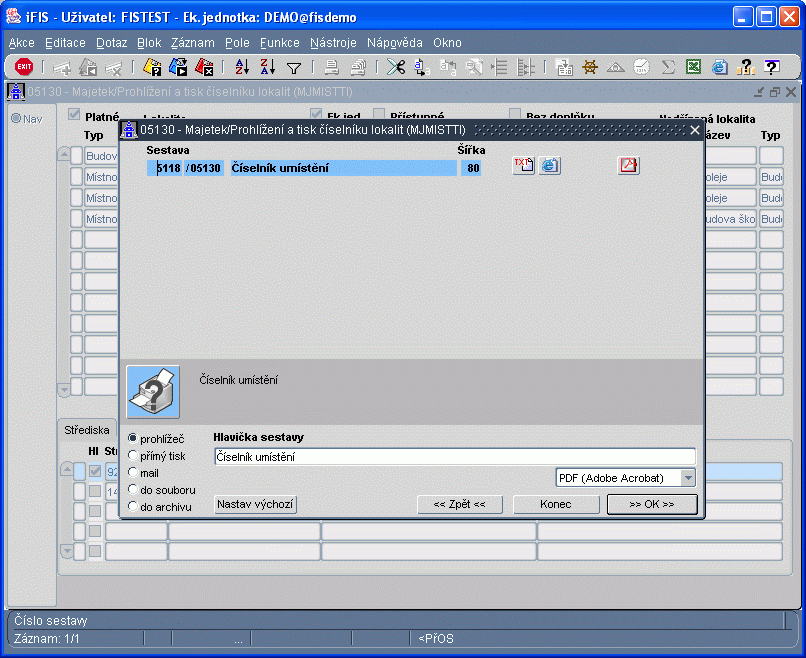Image resolution: width=806 pixels, height=658 pixels.
Task: Click the browser output icon in dialog
Action: click(x=549, y=166)
